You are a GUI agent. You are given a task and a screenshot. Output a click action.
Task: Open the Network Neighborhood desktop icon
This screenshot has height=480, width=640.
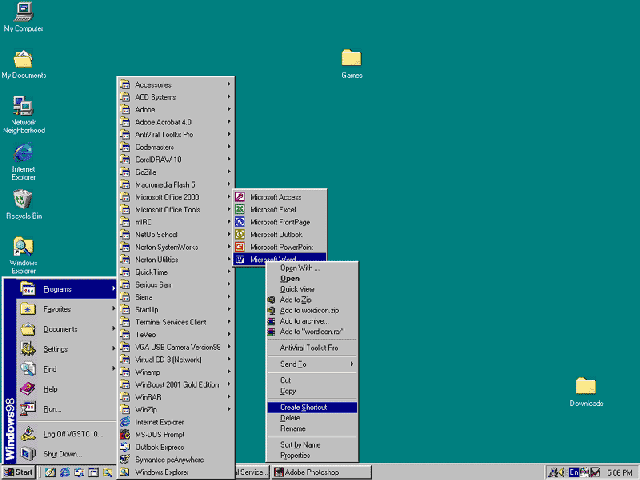pyautogui.click(x=24, y=115)
